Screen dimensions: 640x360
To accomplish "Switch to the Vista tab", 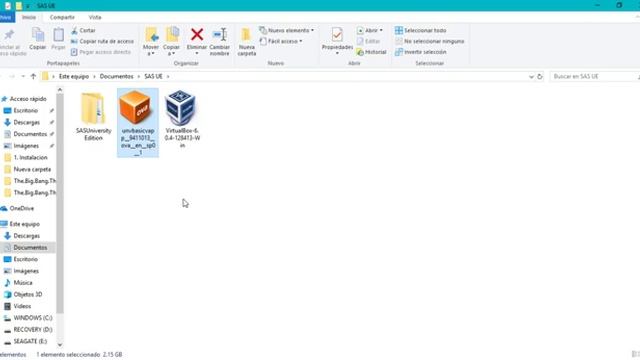I will [95, 17].
